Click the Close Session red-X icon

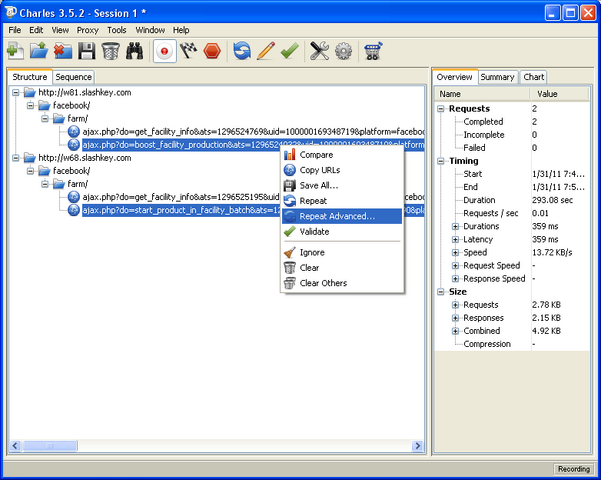(63, 51)
